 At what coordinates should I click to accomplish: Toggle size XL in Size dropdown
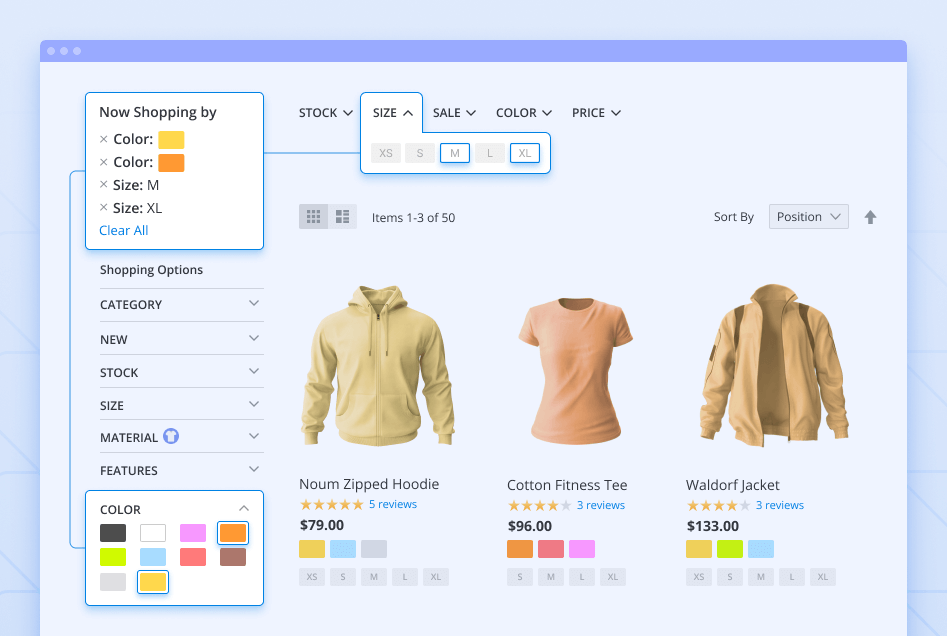coord(525,153)
